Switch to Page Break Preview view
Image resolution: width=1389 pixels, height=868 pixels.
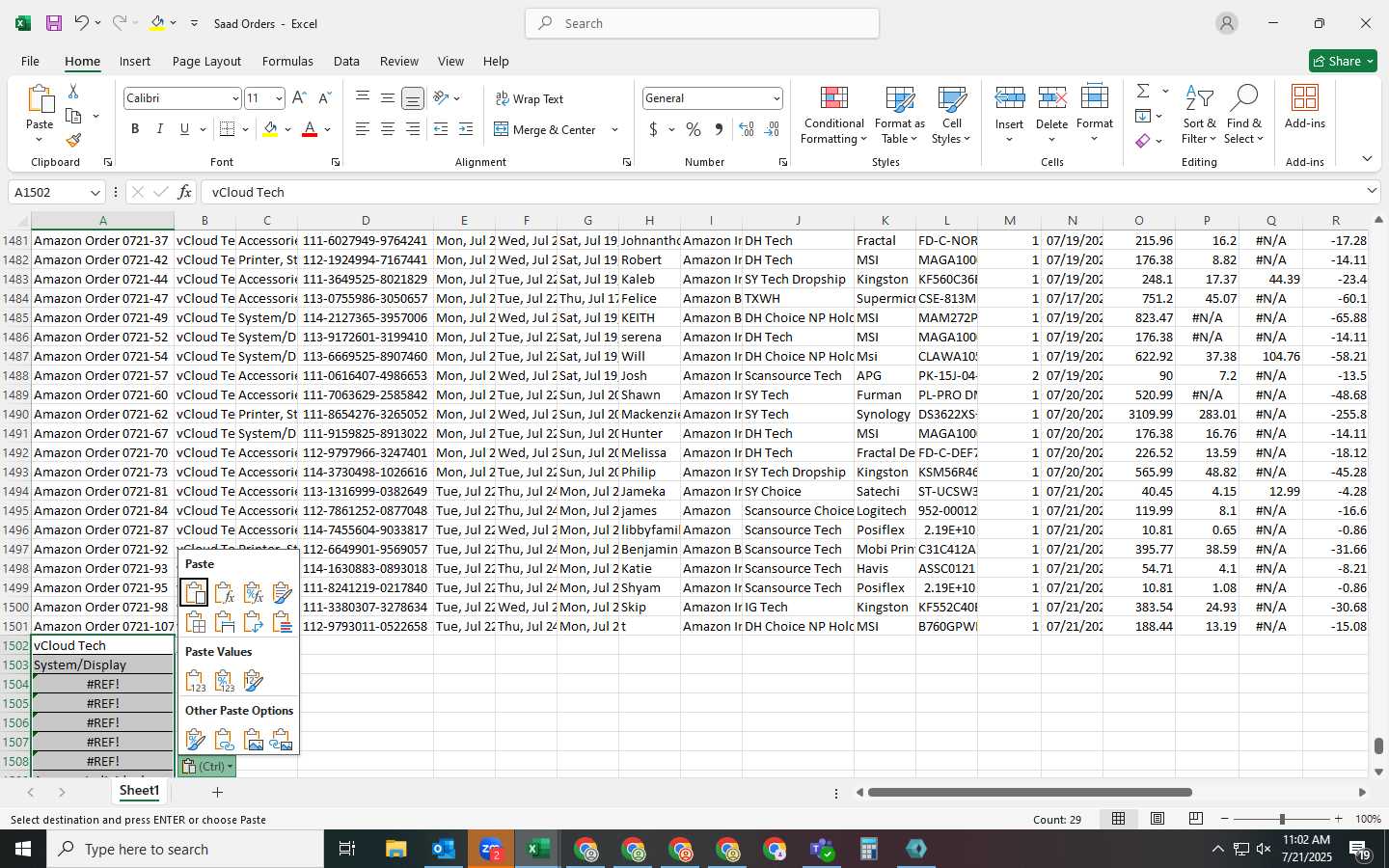[1196, 819]
